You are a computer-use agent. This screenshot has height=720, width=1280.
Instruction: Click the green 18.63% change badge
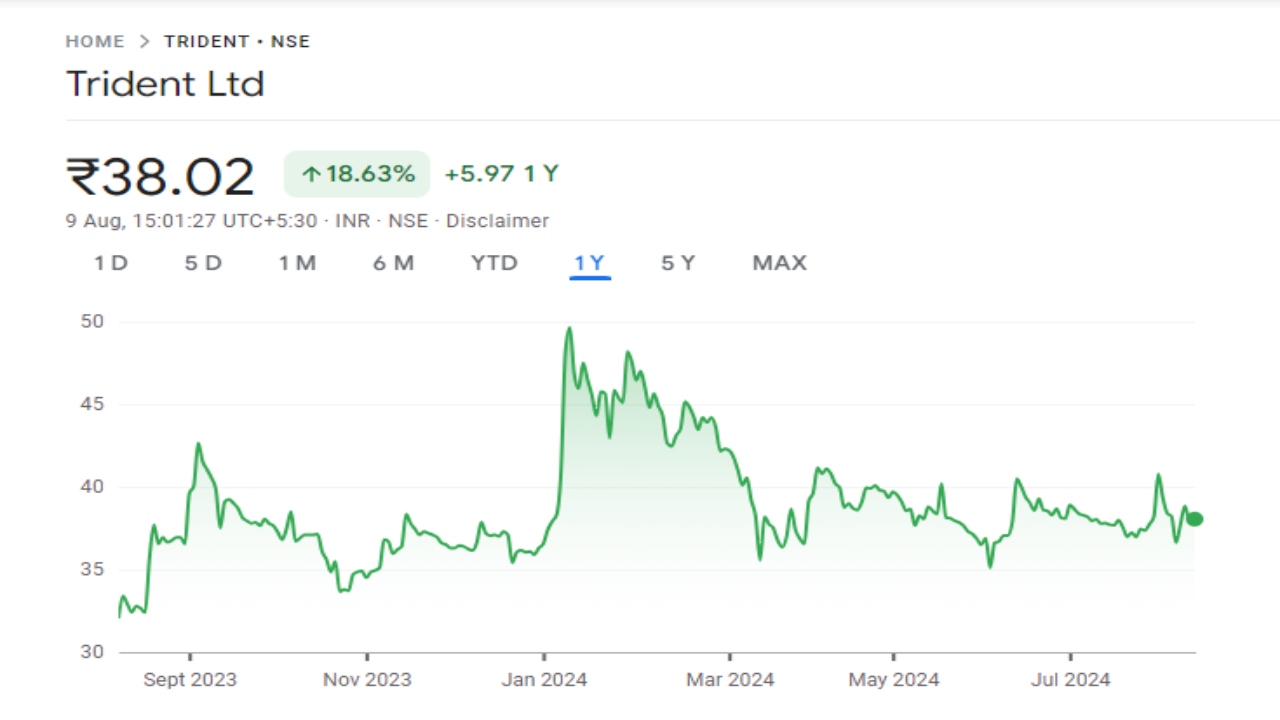pyautogui.click(x=357, y=174)
